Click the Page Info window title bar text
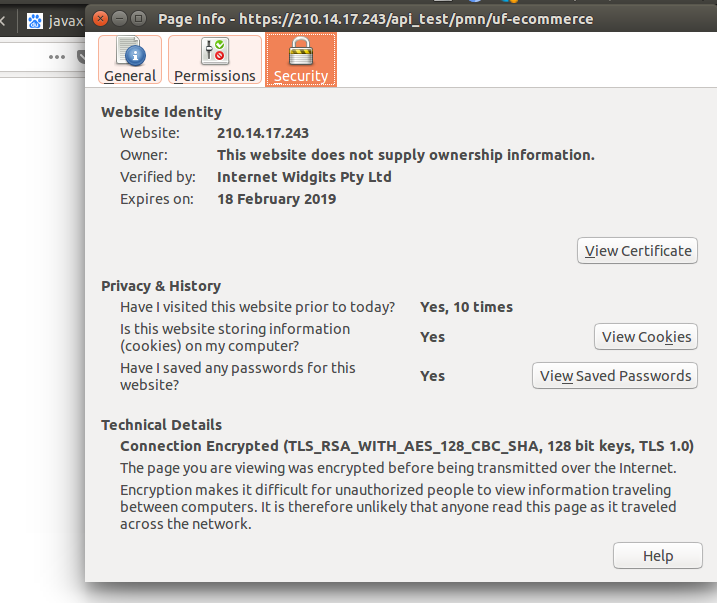 click(x=375, y=19)
